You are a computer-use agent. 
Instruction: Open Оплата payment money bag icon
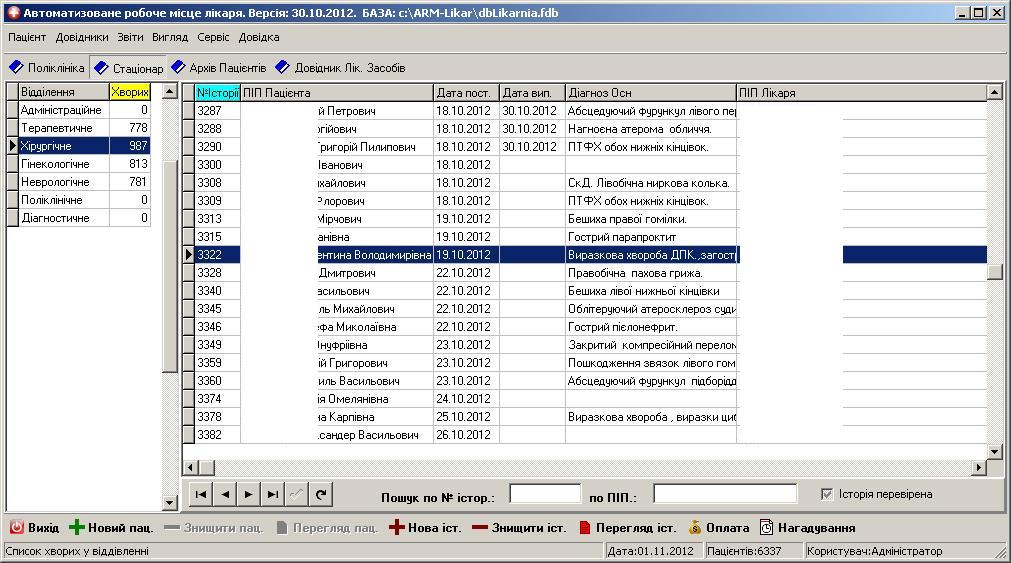click(x=694, y=528)
